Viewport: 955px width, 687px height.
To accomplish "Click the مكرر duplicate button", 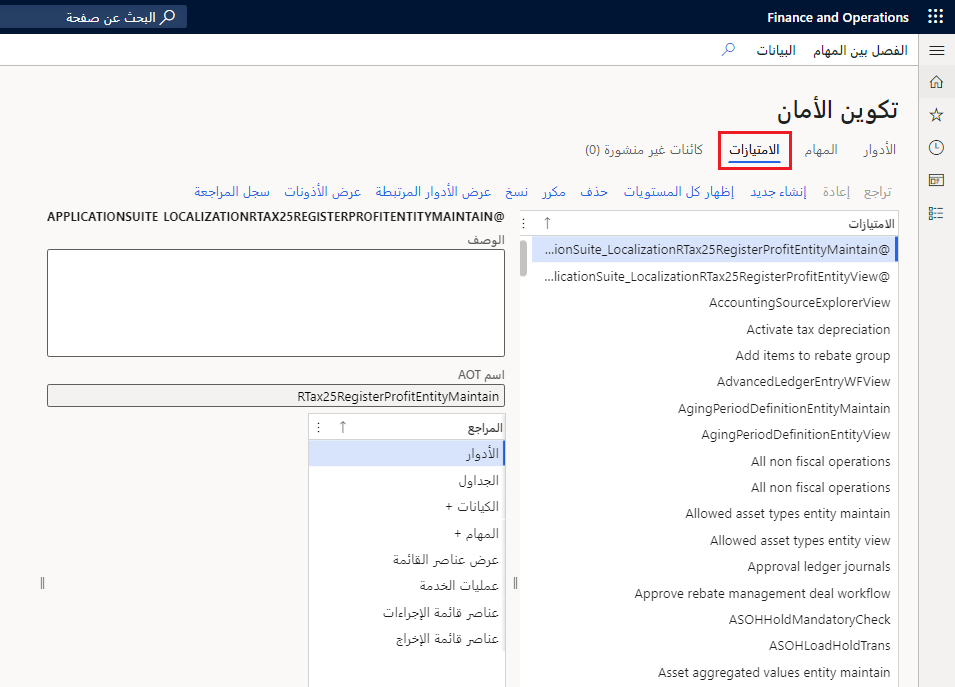I will point(554,192).
